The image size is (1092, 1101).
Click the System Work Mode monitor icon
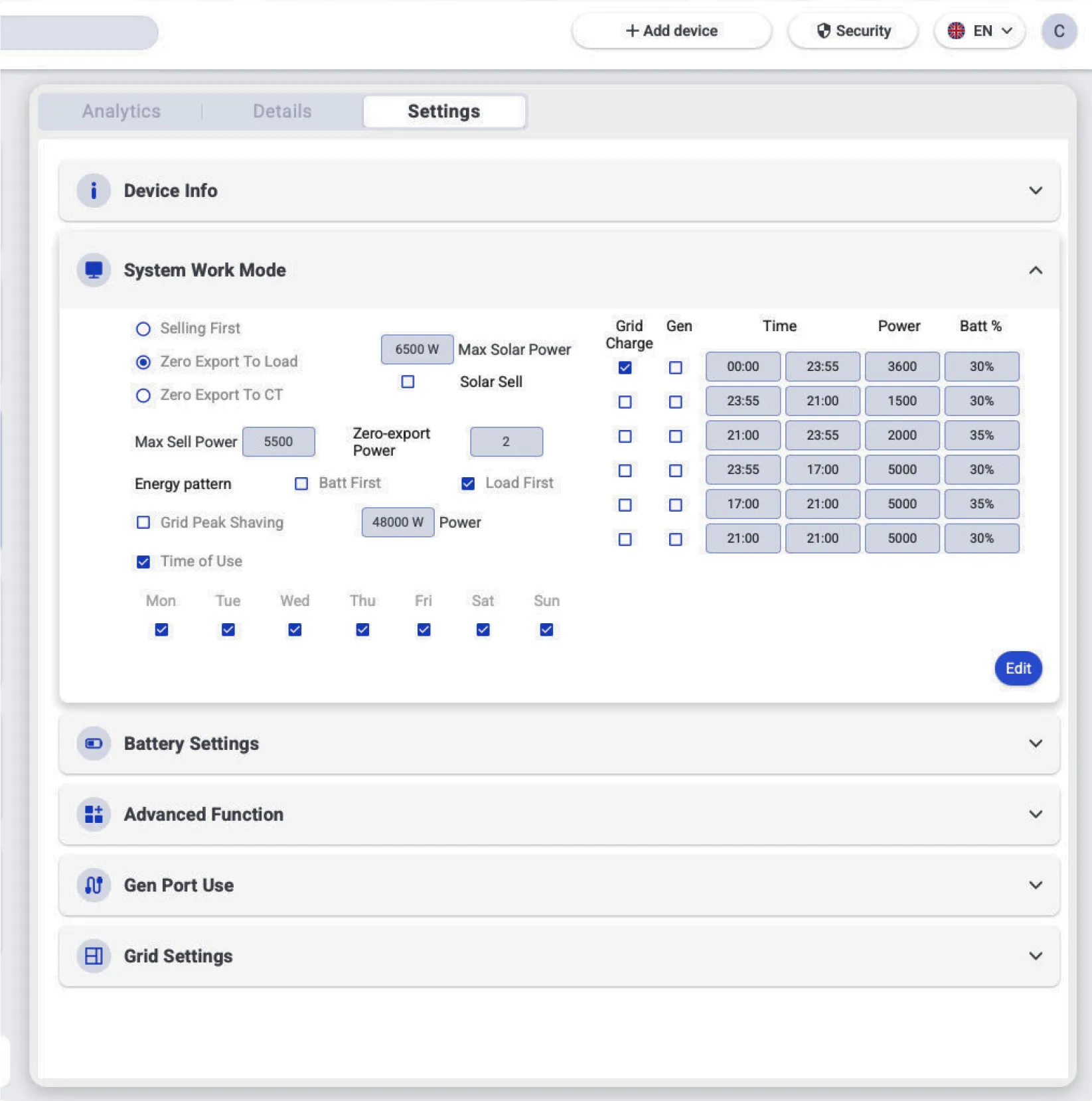[94, 270]
